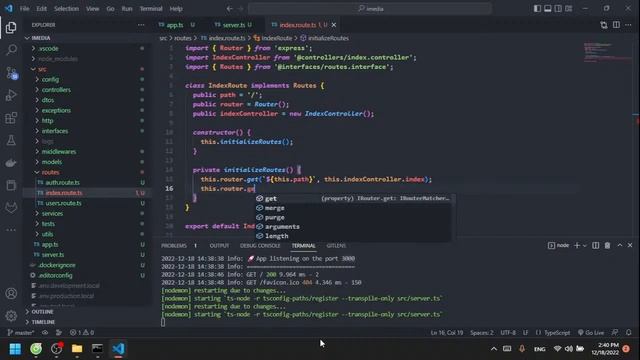Open Explorer views and more actions ellipsis

tap(141, 25)
